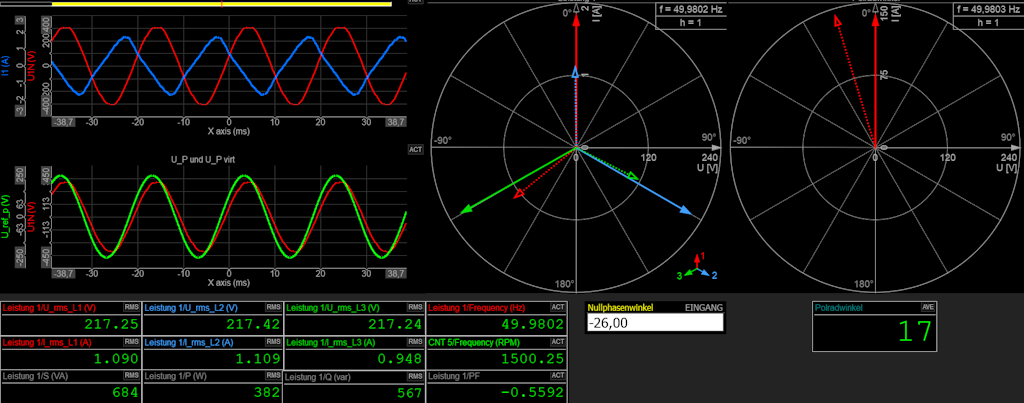
Task: Click the -38,7 start time of the lower scope
Action: [x=64, y=273]
